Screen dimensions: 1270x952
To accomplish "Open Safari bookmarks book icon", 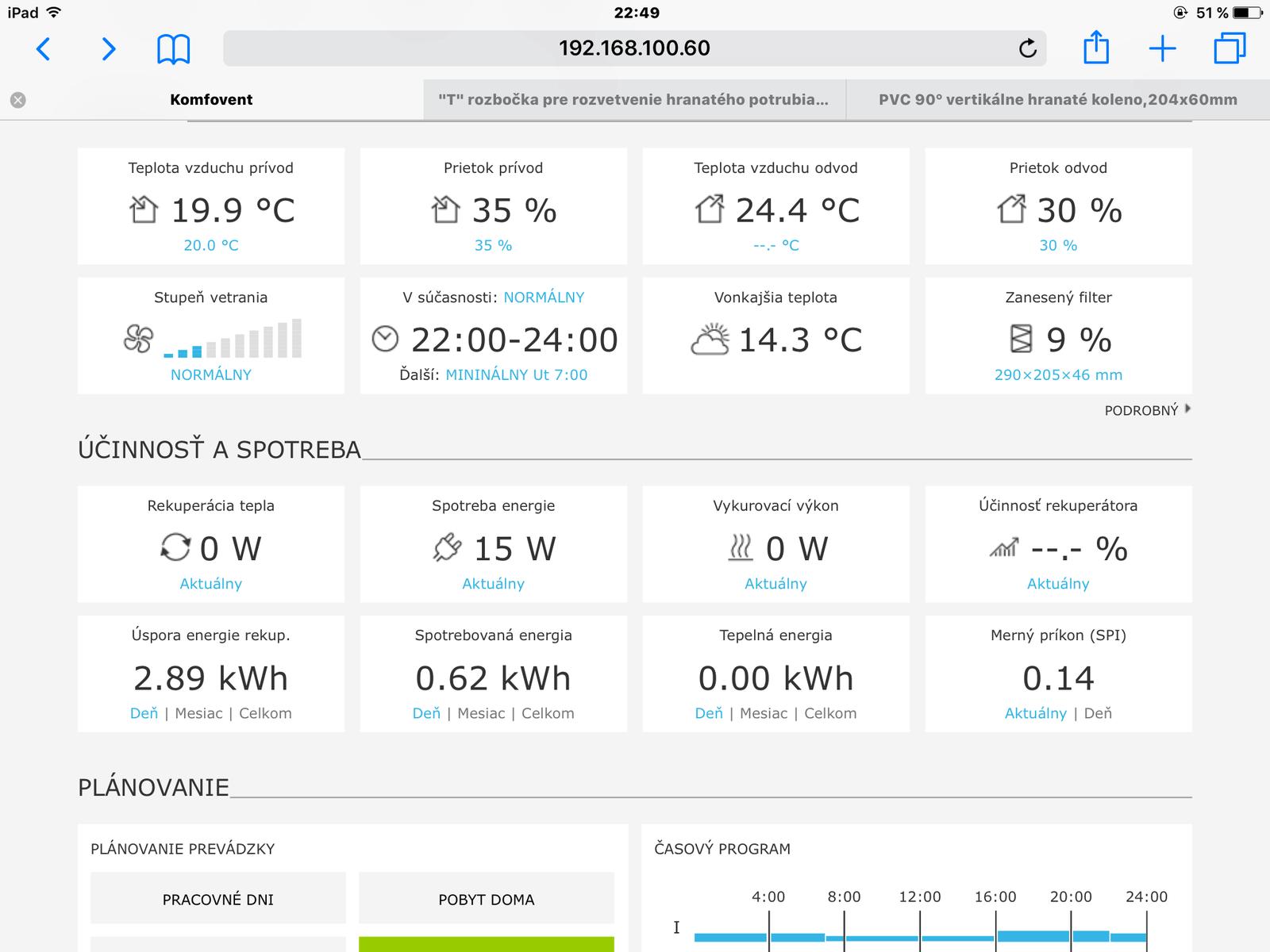I will [173, 48].
